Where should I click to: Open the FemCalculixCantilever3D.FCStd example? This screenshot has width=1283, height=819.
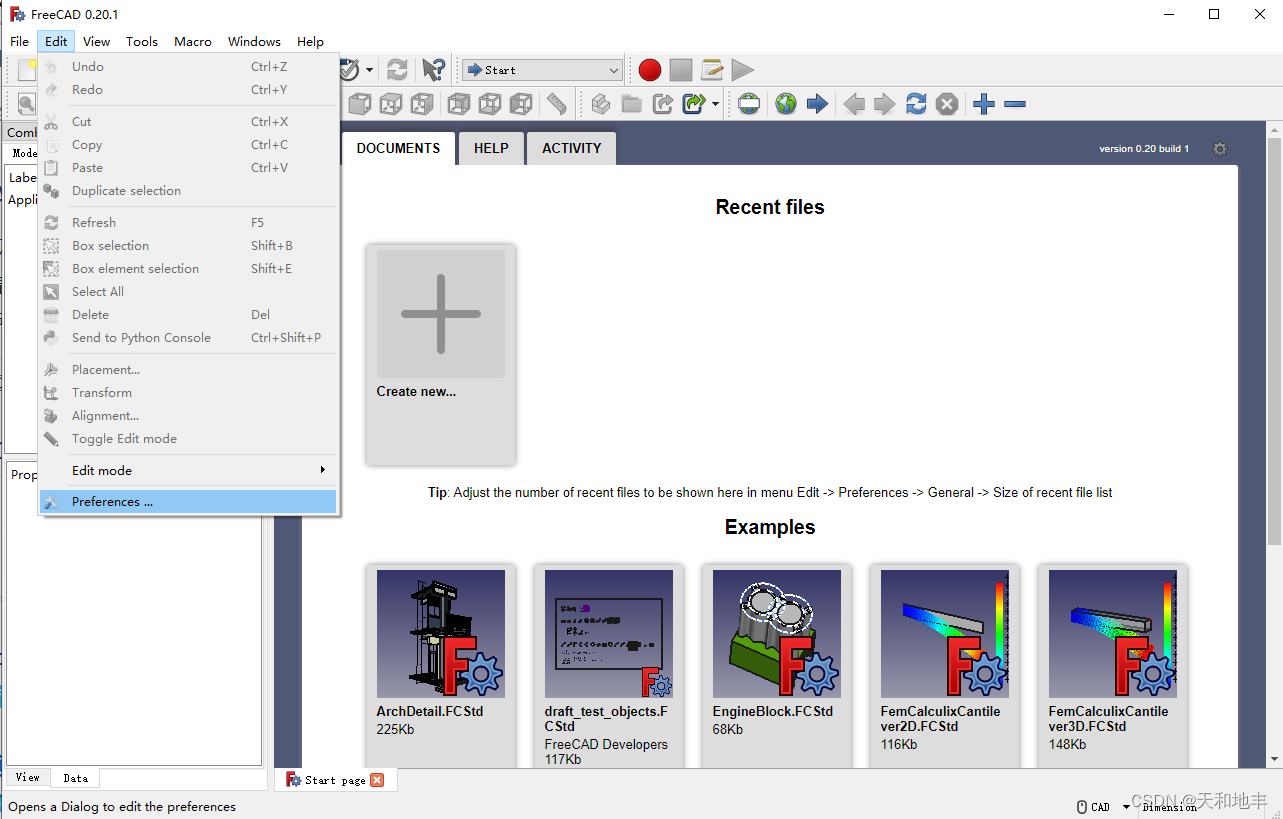[x=1113, y=665]
